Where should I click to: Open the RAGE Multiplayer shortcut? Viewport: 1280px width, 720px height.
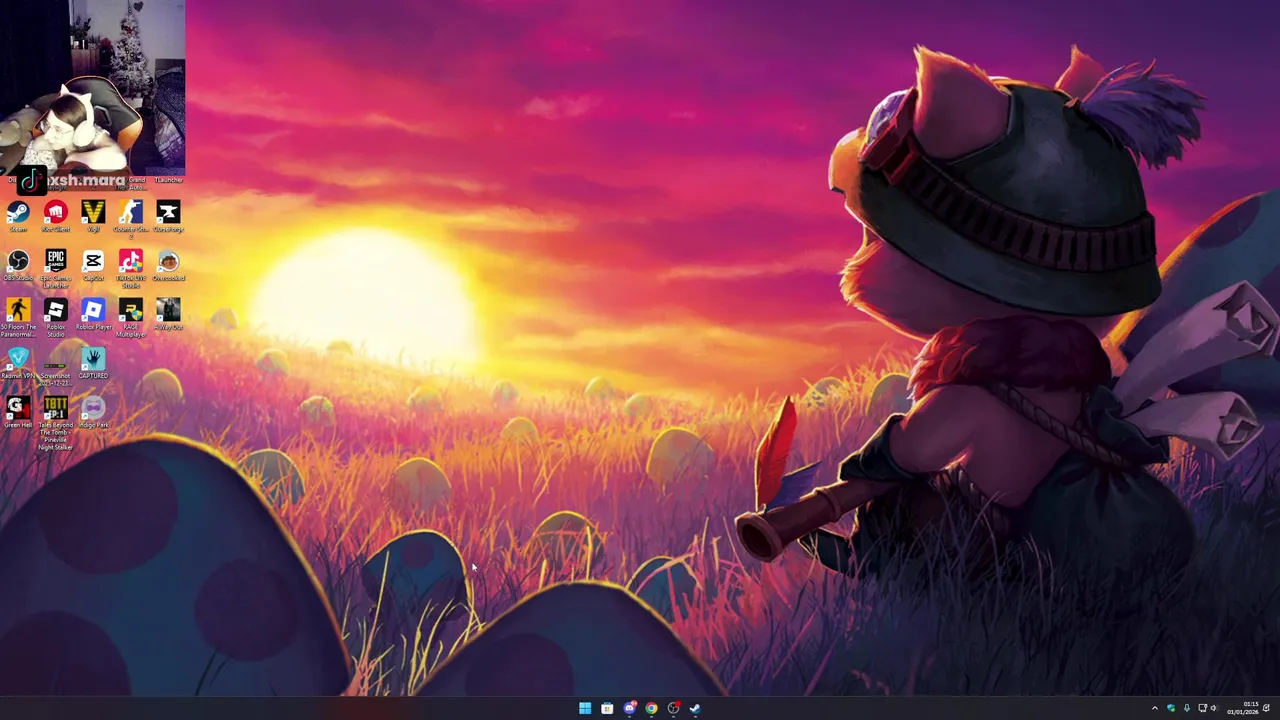pos(131,318)
